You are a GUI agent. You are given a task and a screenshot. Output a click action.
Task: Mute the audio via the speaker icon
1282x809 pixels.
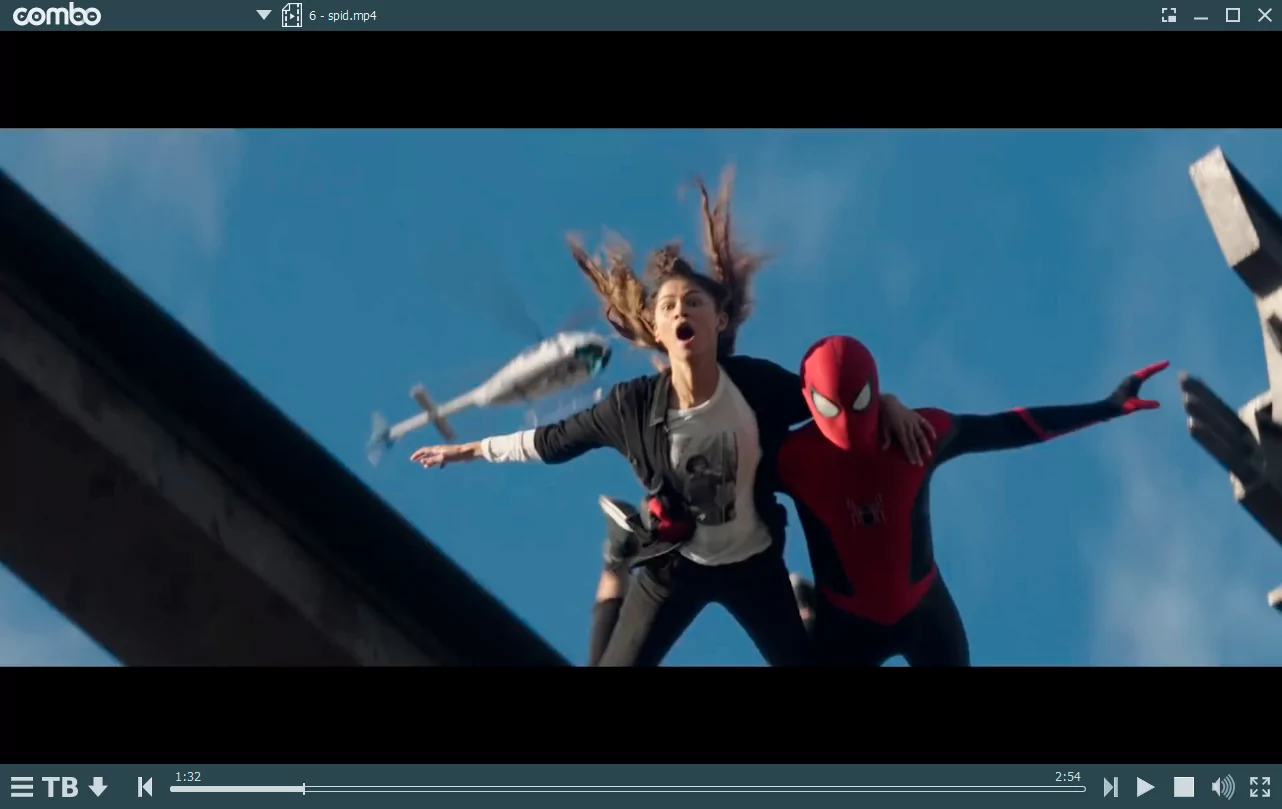[x=1222, y=787]
